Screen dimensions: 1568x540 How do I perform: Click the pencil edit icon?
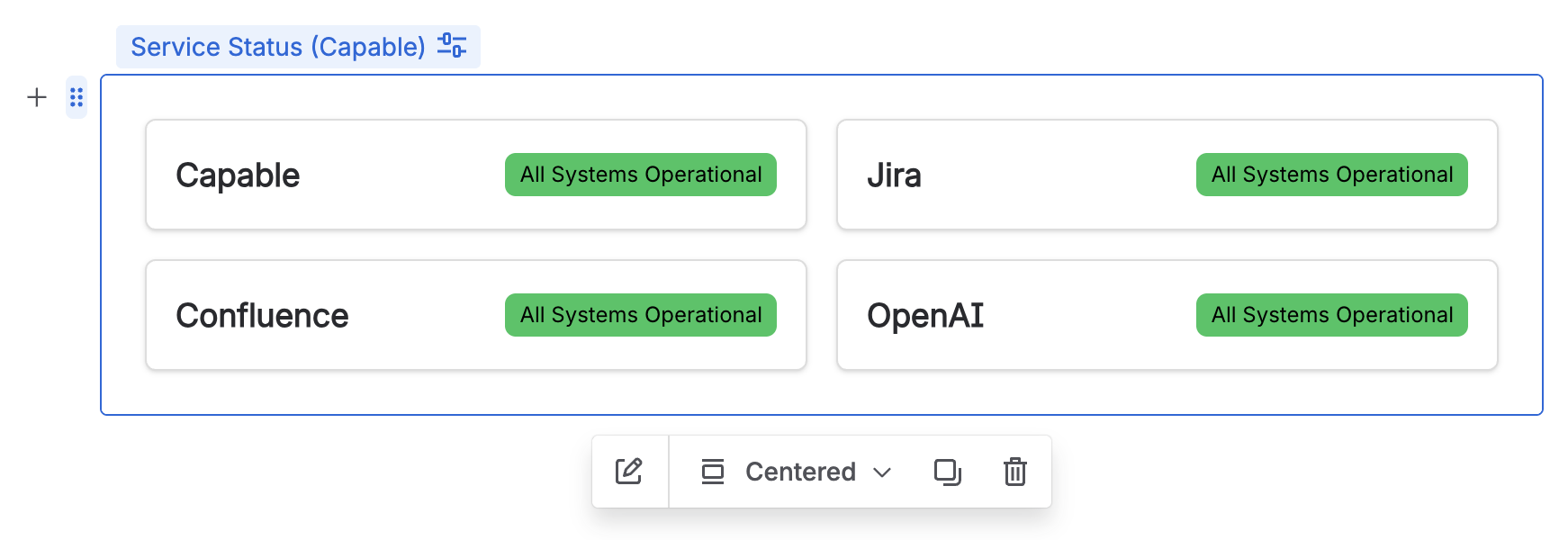click(629, 472)
